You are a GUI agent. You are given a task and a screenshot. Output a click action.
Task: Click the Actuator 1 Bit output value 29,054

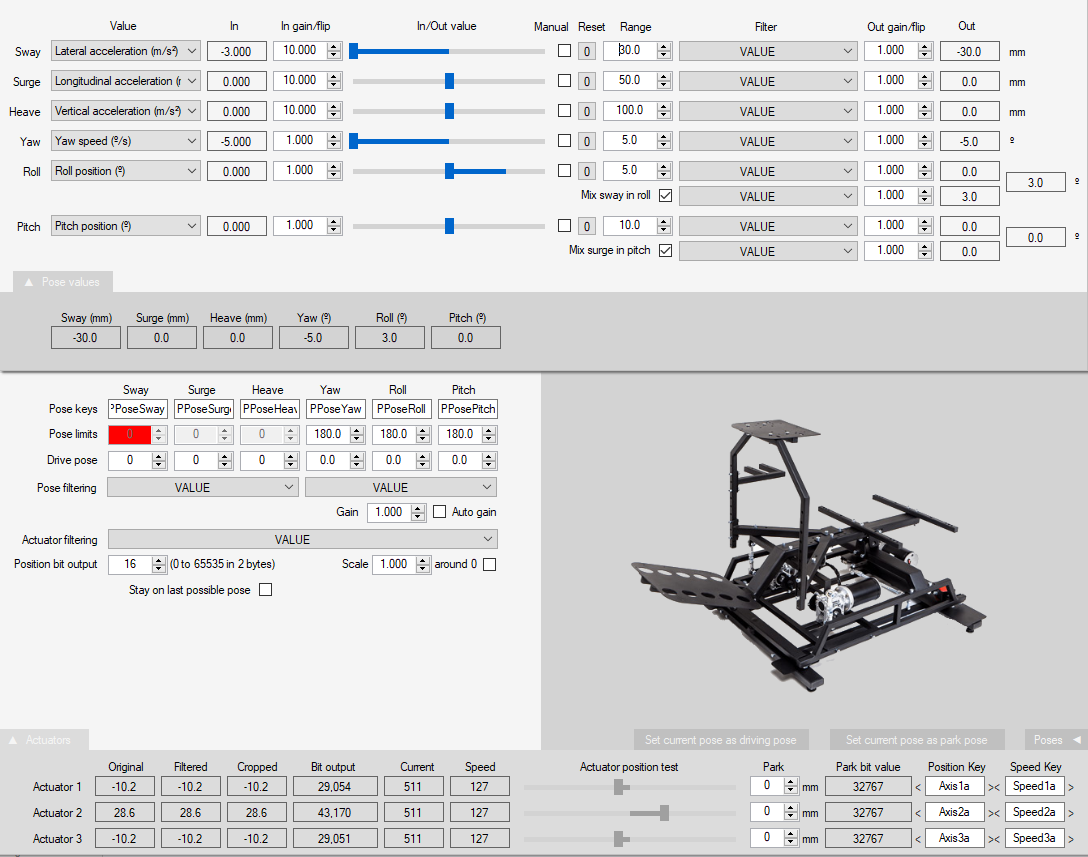335,786
